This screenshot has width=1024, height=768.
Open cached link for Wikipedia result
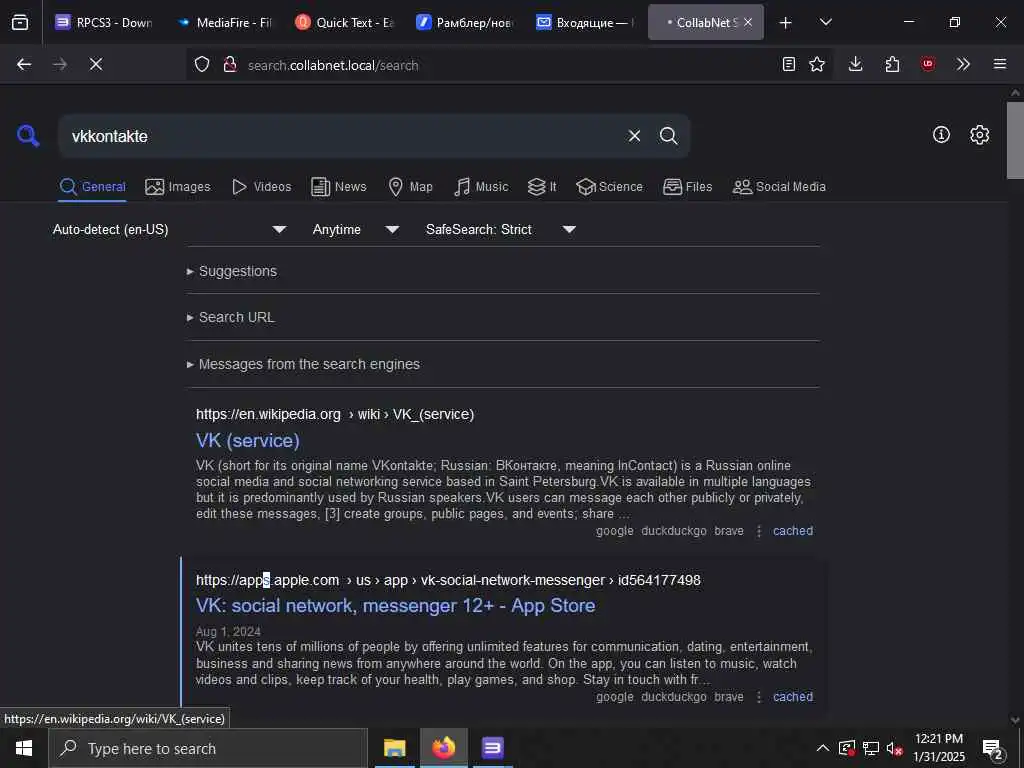tap(793, 531)
